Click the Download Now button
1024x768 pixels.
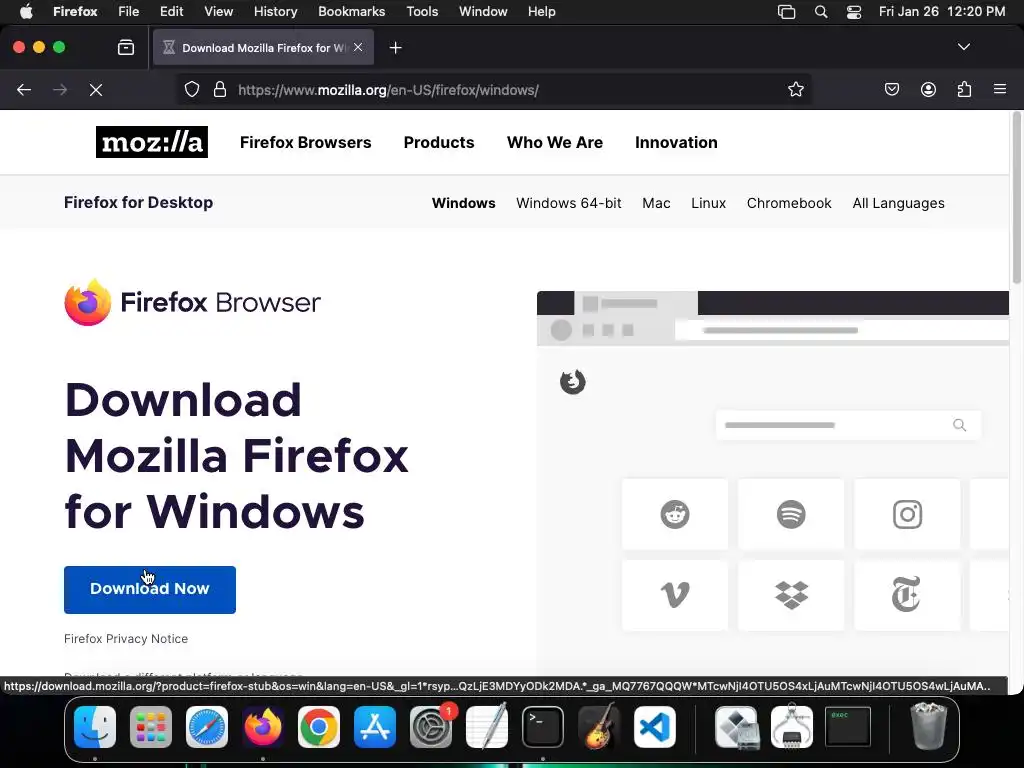click(150, 590)
